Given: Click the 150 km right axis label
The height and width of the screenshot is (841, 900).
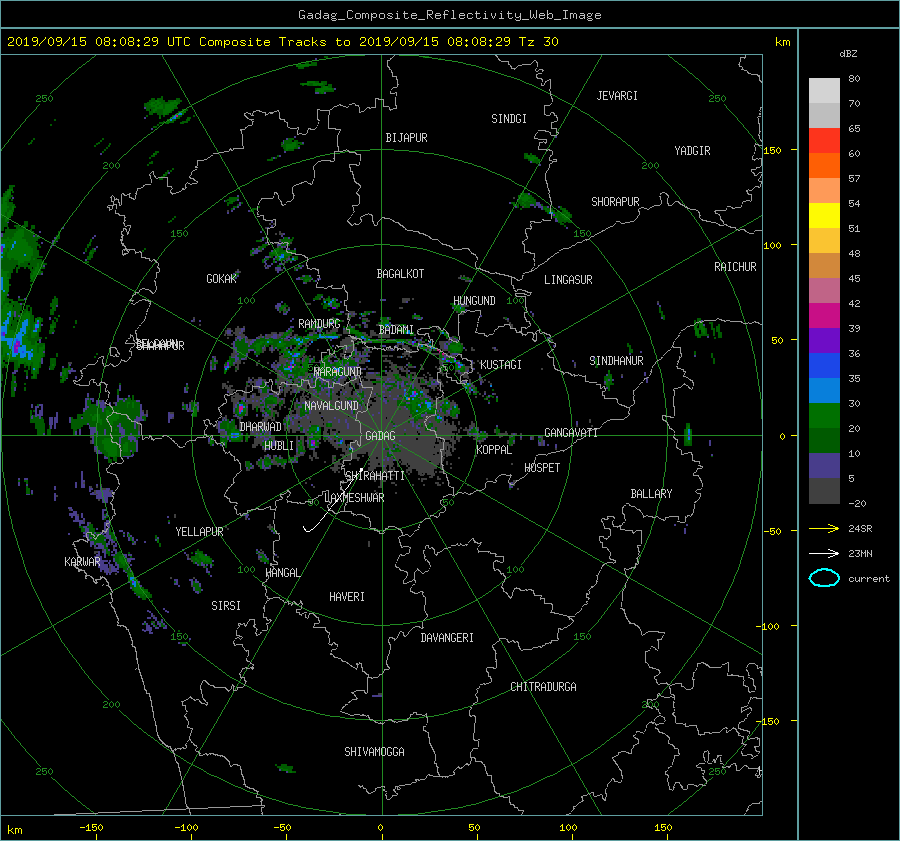Looking at the screenshot, I should point(773,150).
